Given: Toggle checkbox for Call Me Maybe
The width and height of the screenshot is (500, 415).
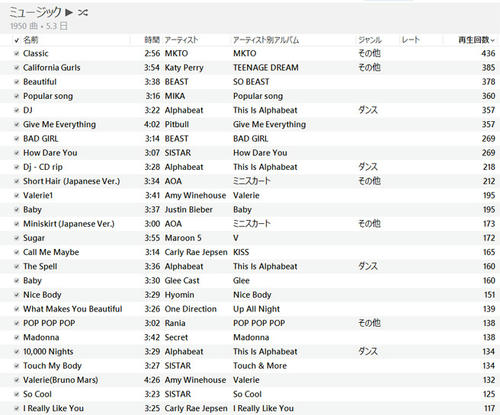Looking at the screenshot, I should [x=16, y=252].
